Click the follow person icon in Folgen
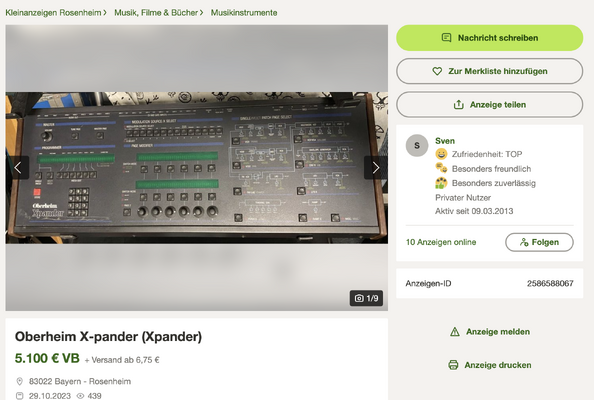594x400 pixels. (x=524, y=242)
